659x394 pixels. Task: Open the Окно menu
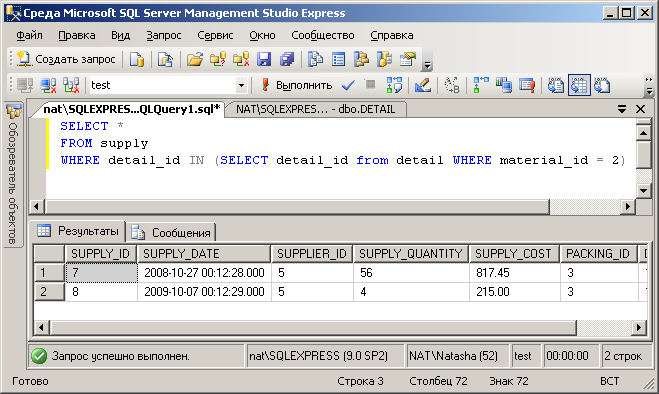[262, 35]
